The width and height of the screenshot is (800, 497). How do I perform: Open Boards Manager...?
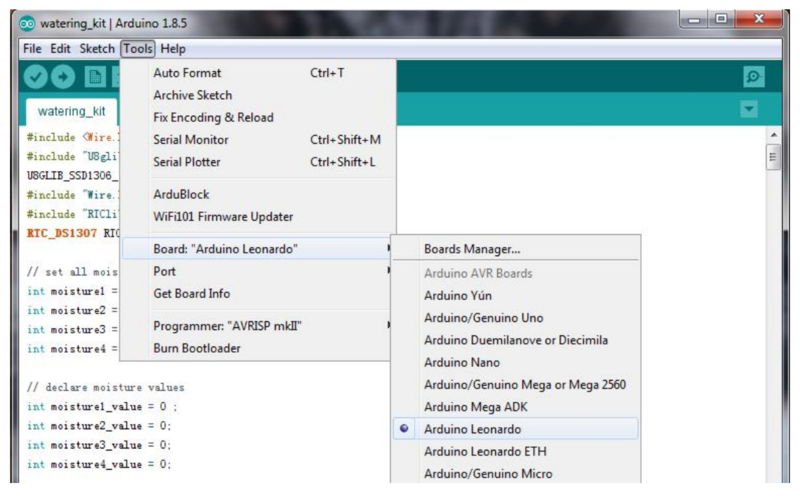516,249
